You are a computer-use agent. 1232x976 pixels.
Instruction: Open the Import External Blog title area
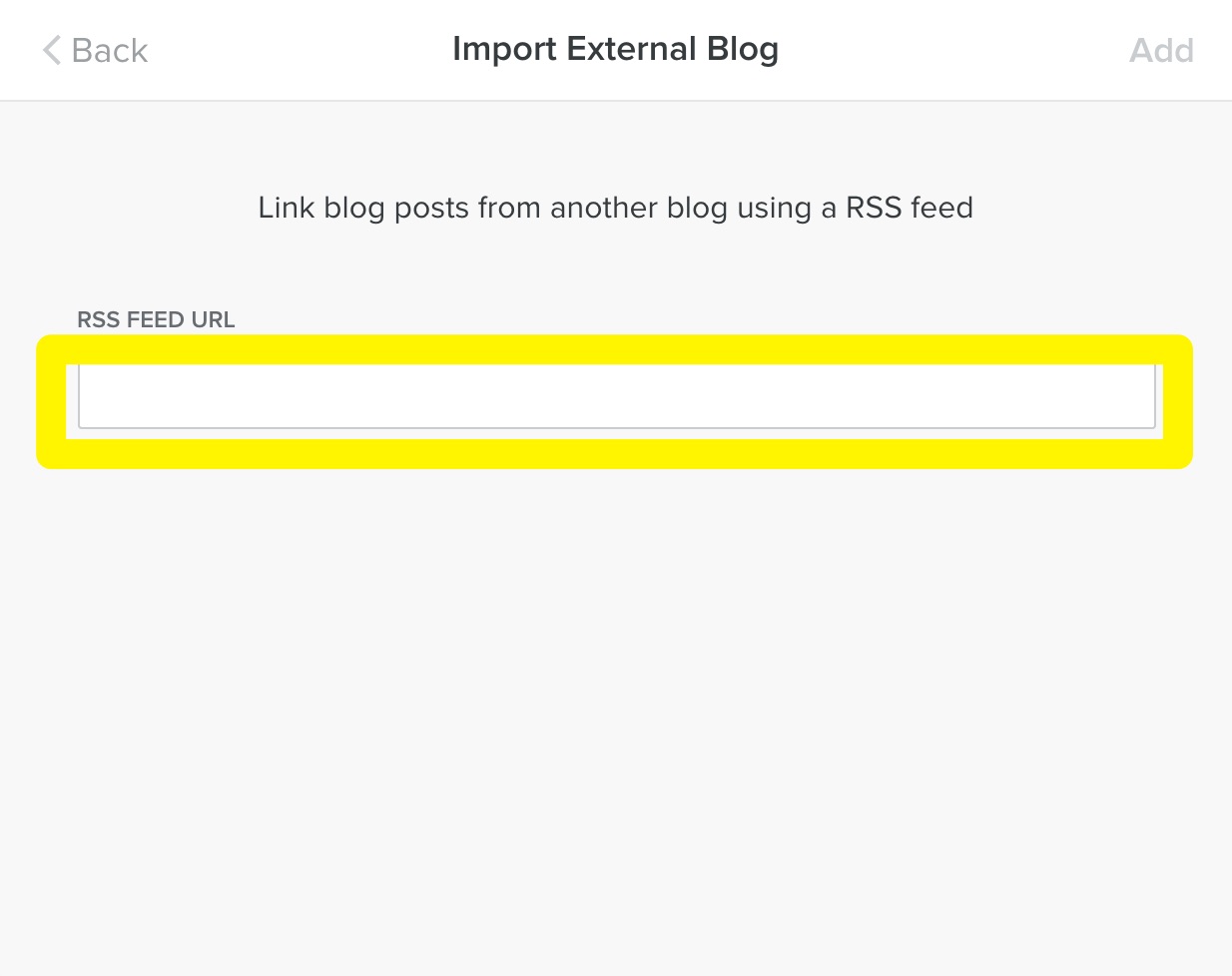[x=616, y=48]
